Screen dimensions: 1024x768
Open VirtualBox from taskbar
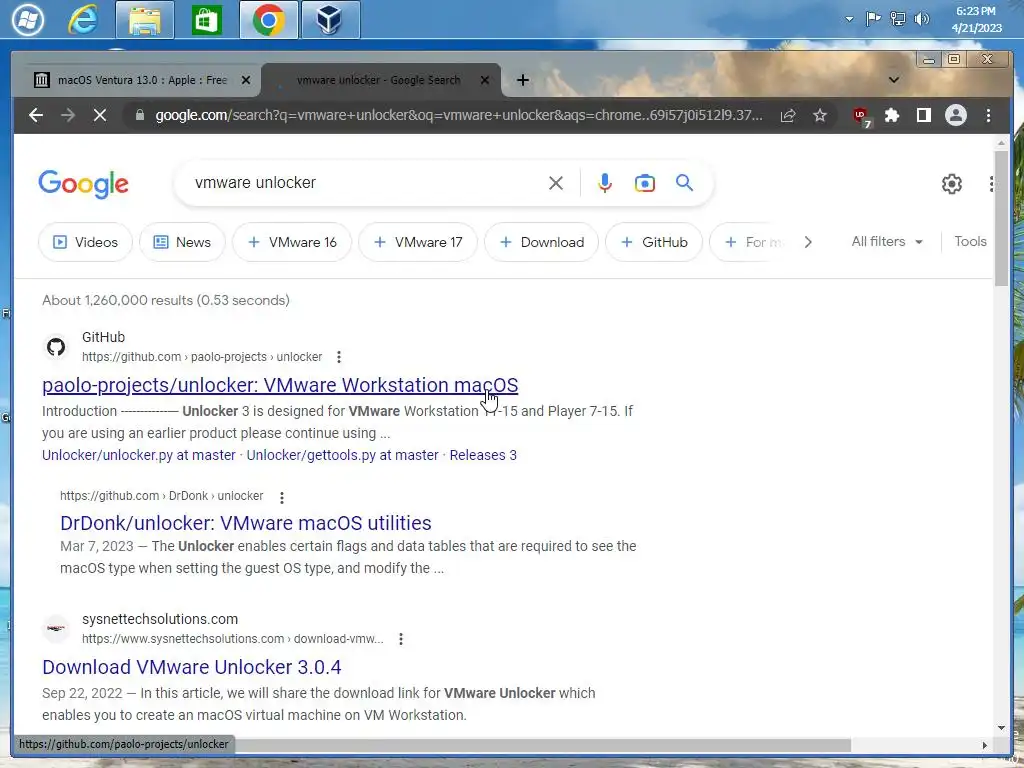[x=330, y=20]
